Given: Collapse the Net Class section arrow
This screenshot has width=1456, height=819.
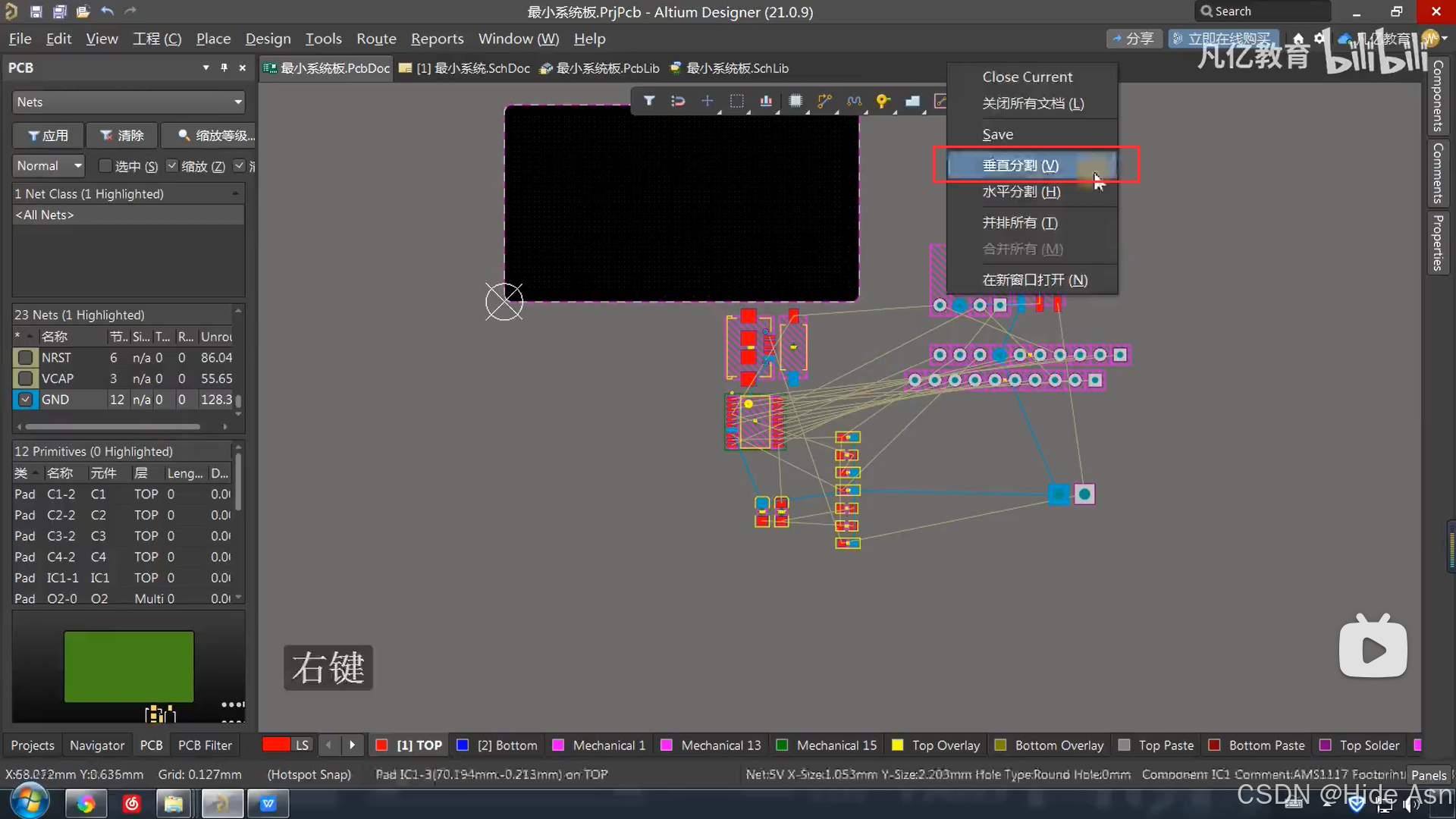Looking at the screenshot, I should pyautogui.click(x=236, y=194).
